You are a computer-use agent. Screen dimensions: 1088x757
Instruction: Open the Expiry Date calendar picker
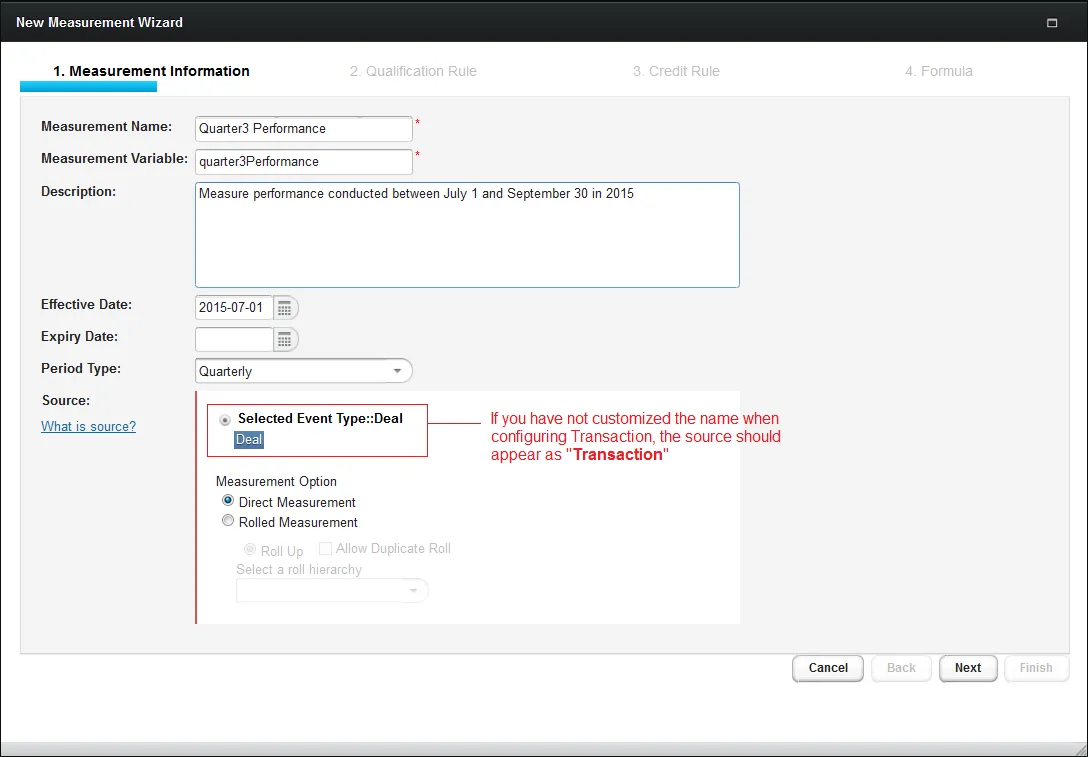(x=285, y=339)
